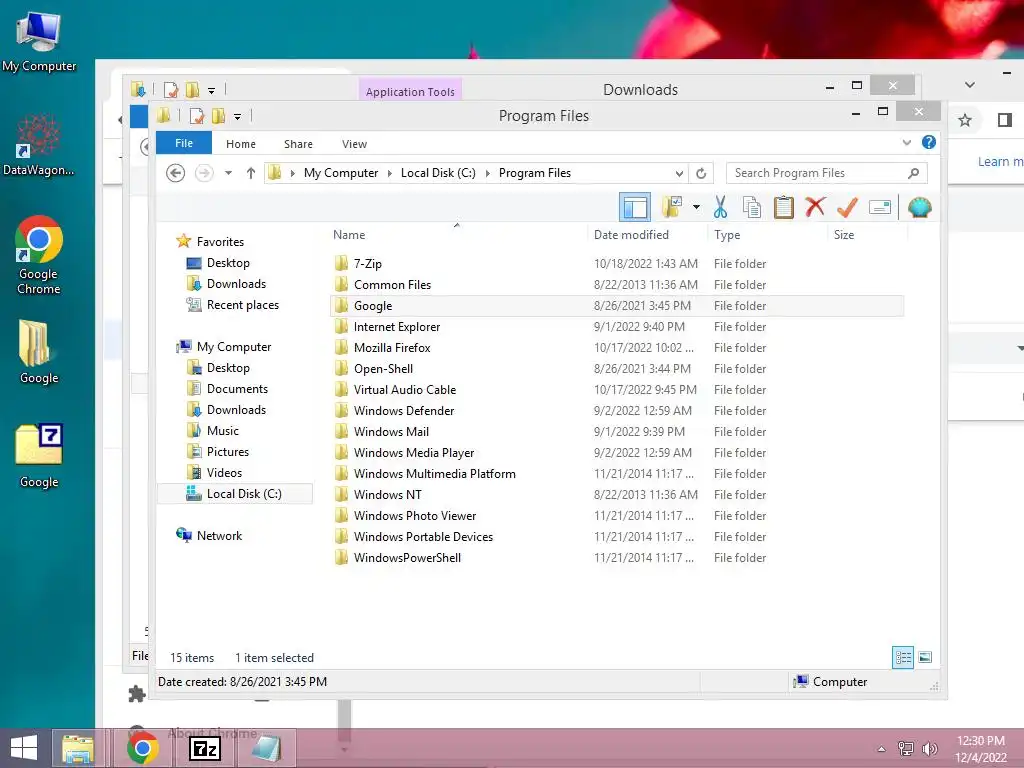Screen dimensions: 1024x768
Task: Select Network in the navigation pane
Action: pos(219,536)
